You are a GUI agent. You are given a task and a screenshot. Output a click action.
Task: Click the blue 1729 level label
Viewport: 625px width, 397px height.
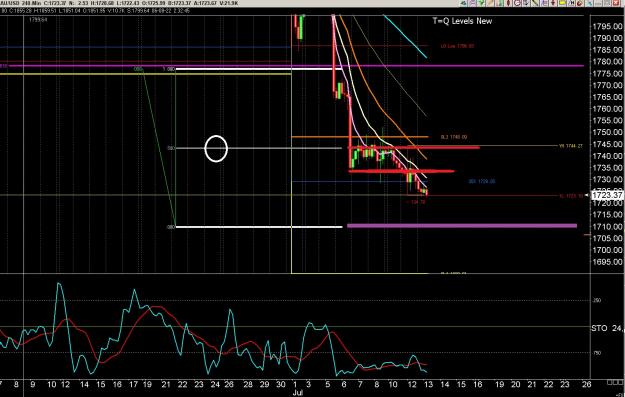coord(482,181)
